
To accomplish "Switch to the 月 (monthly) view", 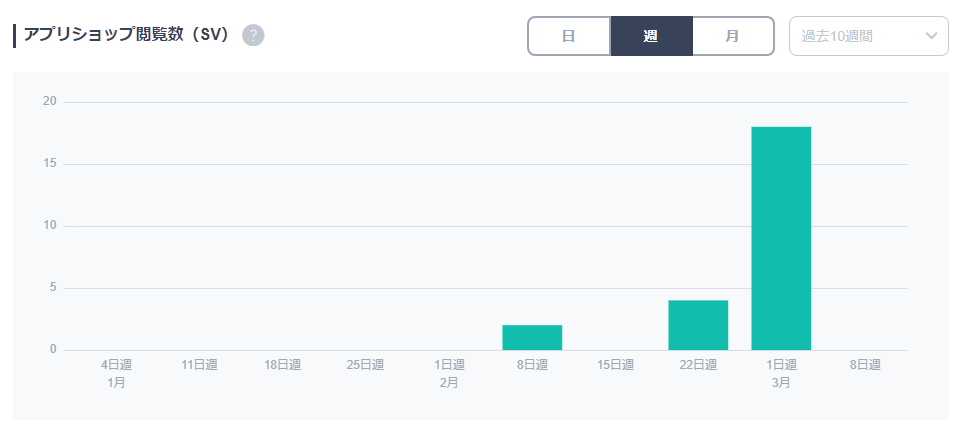I will tap(733, 36).
